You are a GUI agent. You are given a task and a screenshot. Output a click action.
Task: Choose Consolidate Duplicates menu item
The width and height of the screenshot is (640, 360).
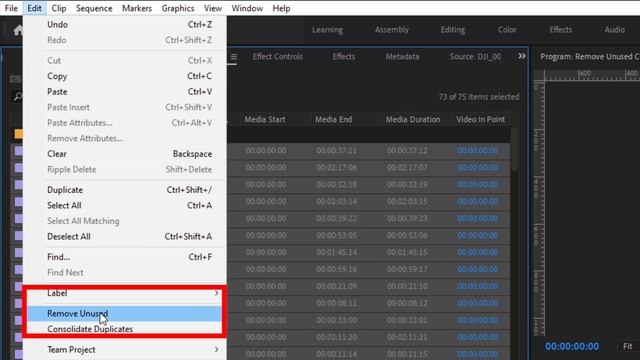coord(124,329)
